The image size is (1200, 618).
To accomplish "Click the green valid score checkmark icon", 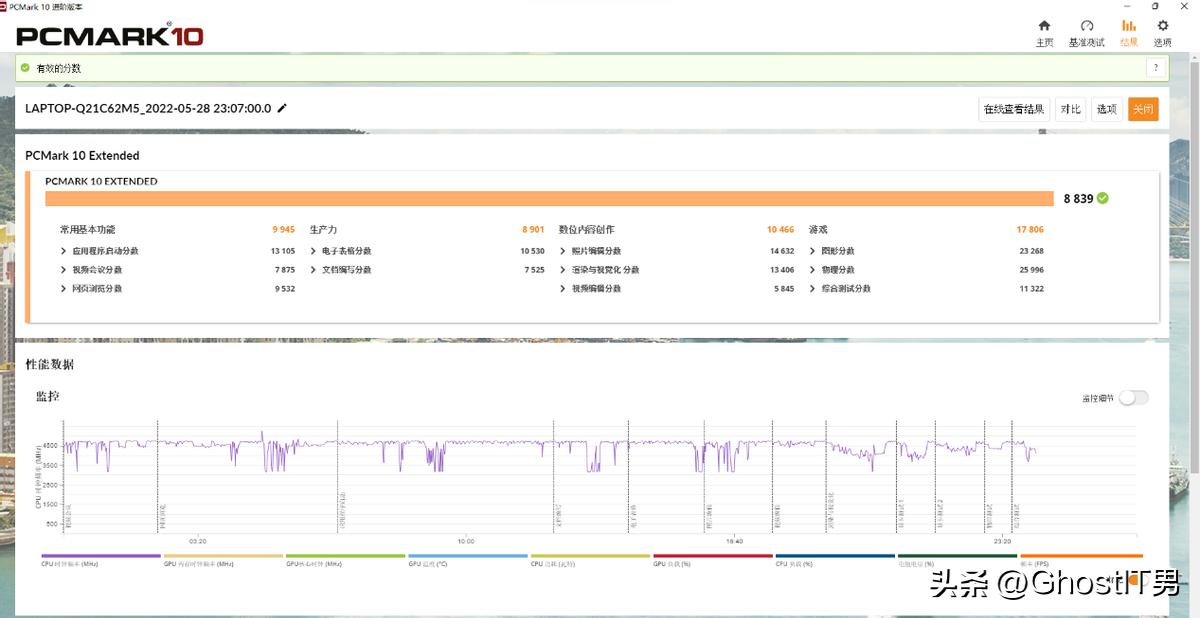I will 25,68.
